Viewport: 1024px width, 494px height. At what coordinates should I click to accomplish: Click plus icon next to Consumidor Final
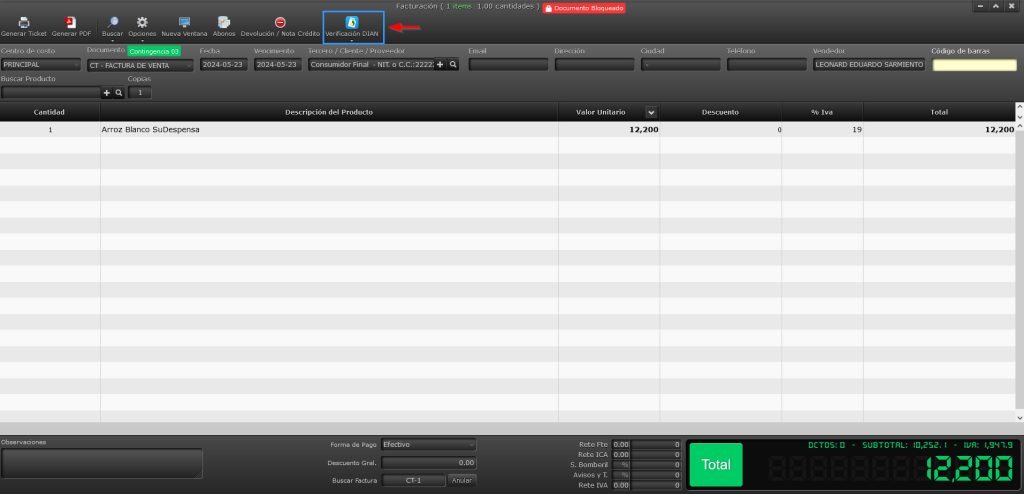(x=440, y=64)
